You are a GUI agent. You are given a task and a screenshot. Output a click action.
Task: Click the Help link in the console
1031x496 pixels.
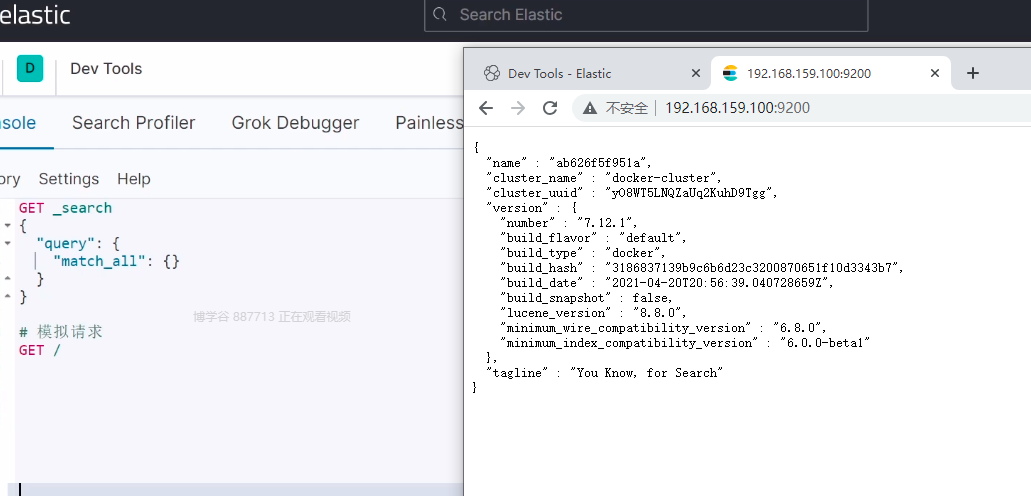pos(134,179)
